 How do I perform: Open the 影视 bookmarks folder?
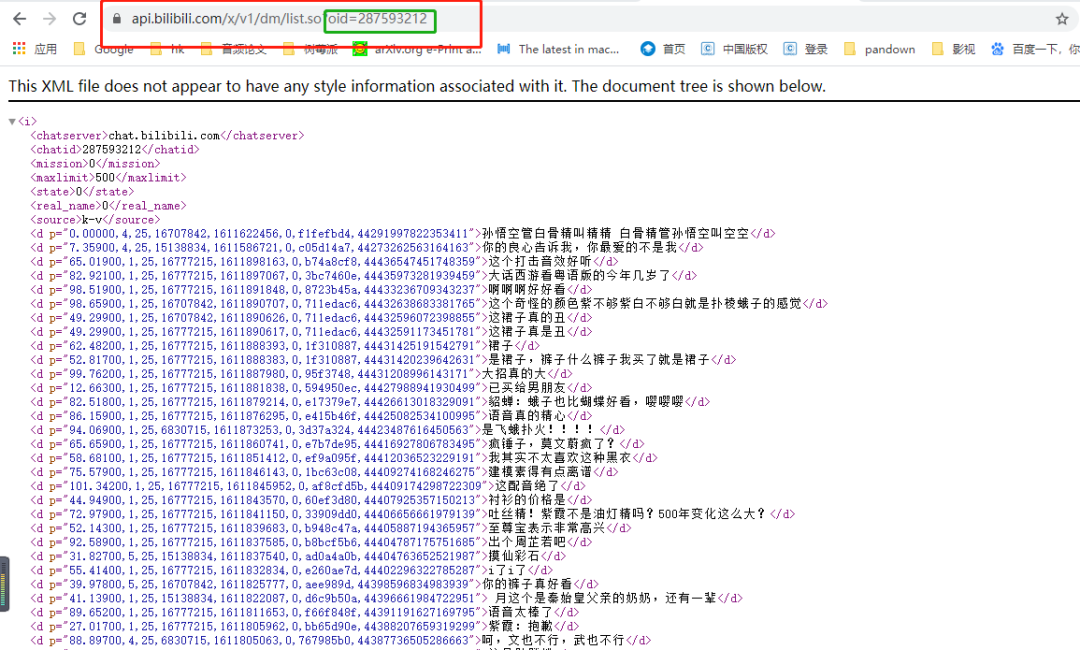click(953, 49)
